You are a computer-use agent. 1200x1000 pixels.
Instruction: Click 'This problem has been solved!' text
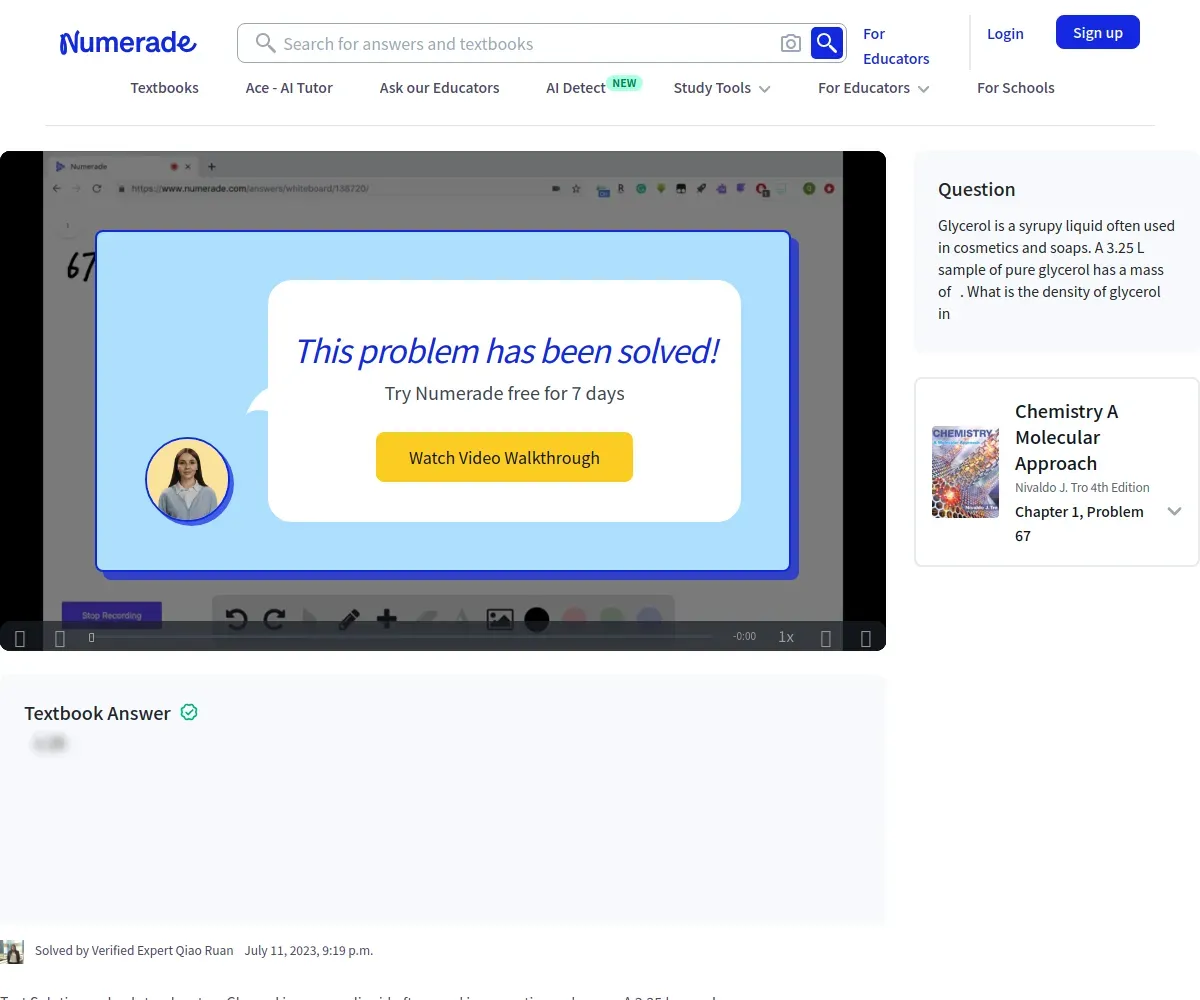tap(506, 351)
